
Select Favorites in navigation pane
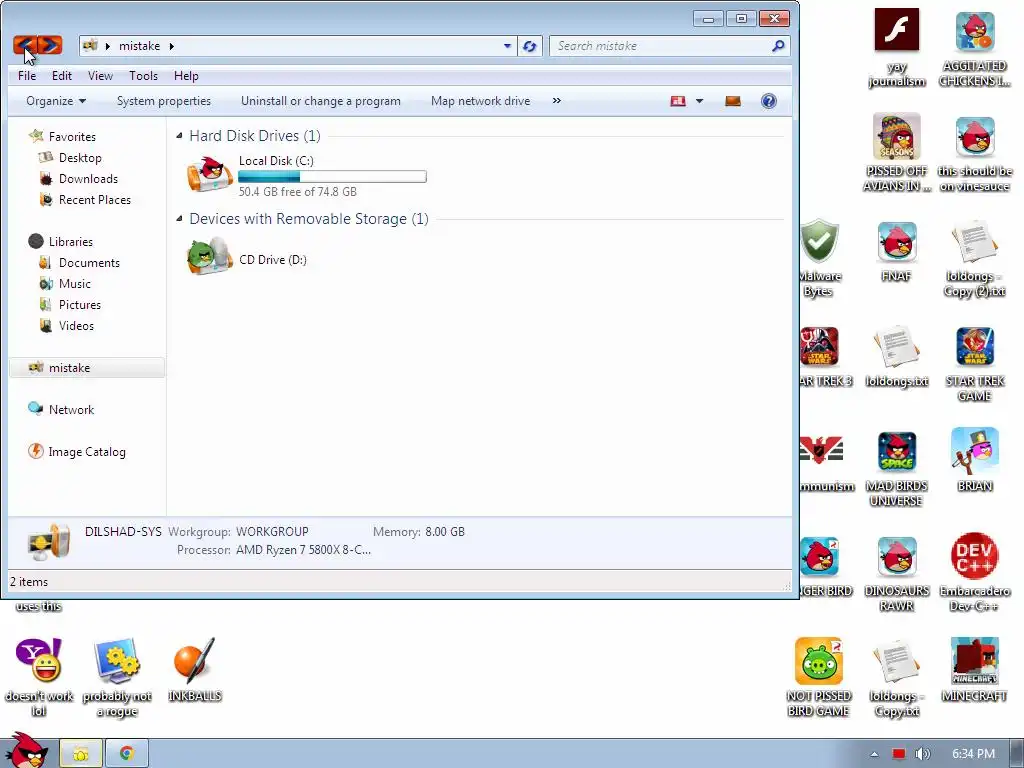(72, 136)
